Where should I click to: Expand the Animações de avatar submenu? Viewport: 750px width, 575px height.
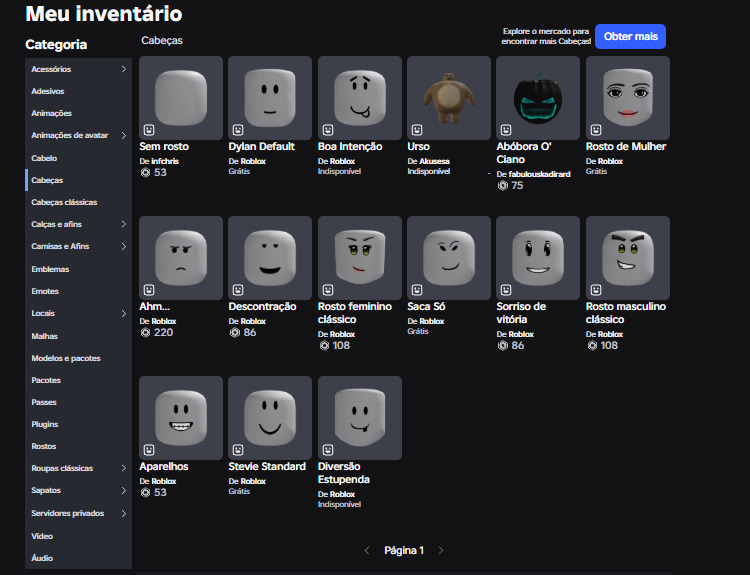[x=123, y=135]
